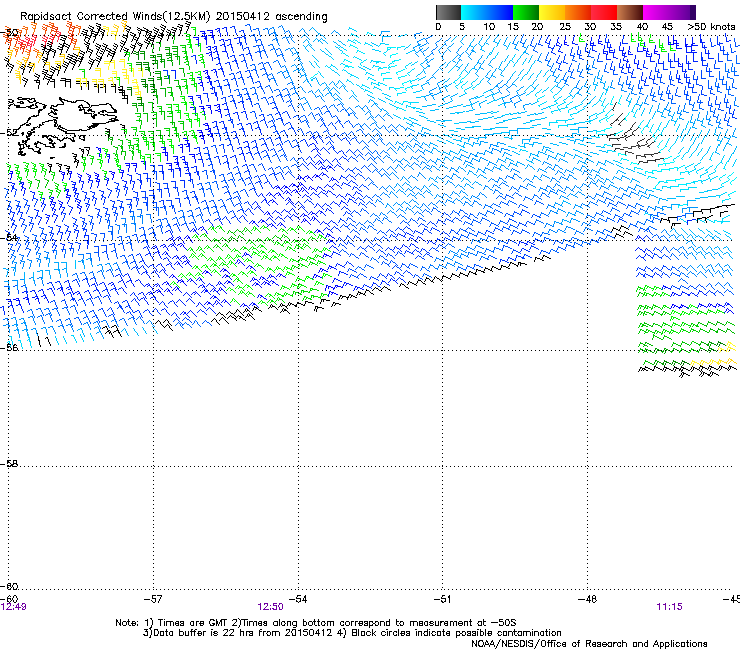The image size is (740, 650).
Task: Click the date '20150412' in the title
Action: (243, 16)
